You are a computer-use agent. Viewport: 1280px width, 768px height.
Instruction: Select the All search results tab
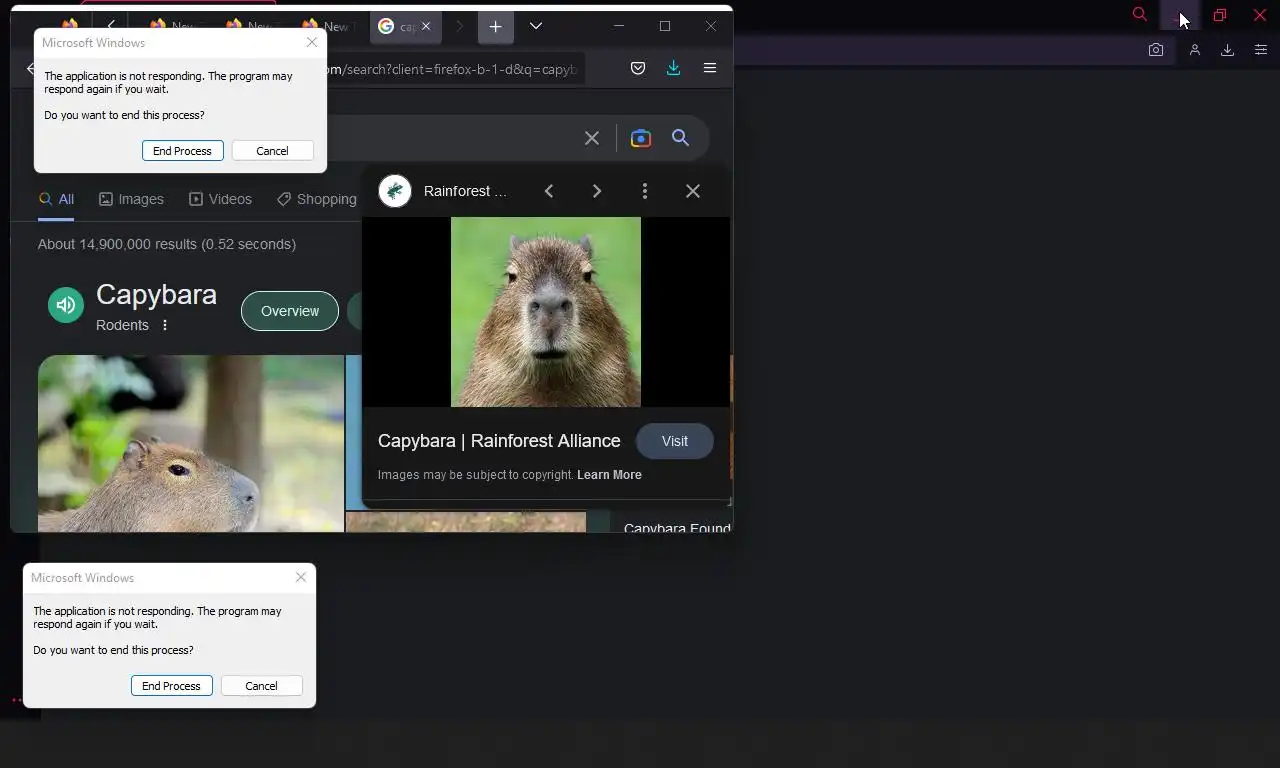(x=57, y=199)
